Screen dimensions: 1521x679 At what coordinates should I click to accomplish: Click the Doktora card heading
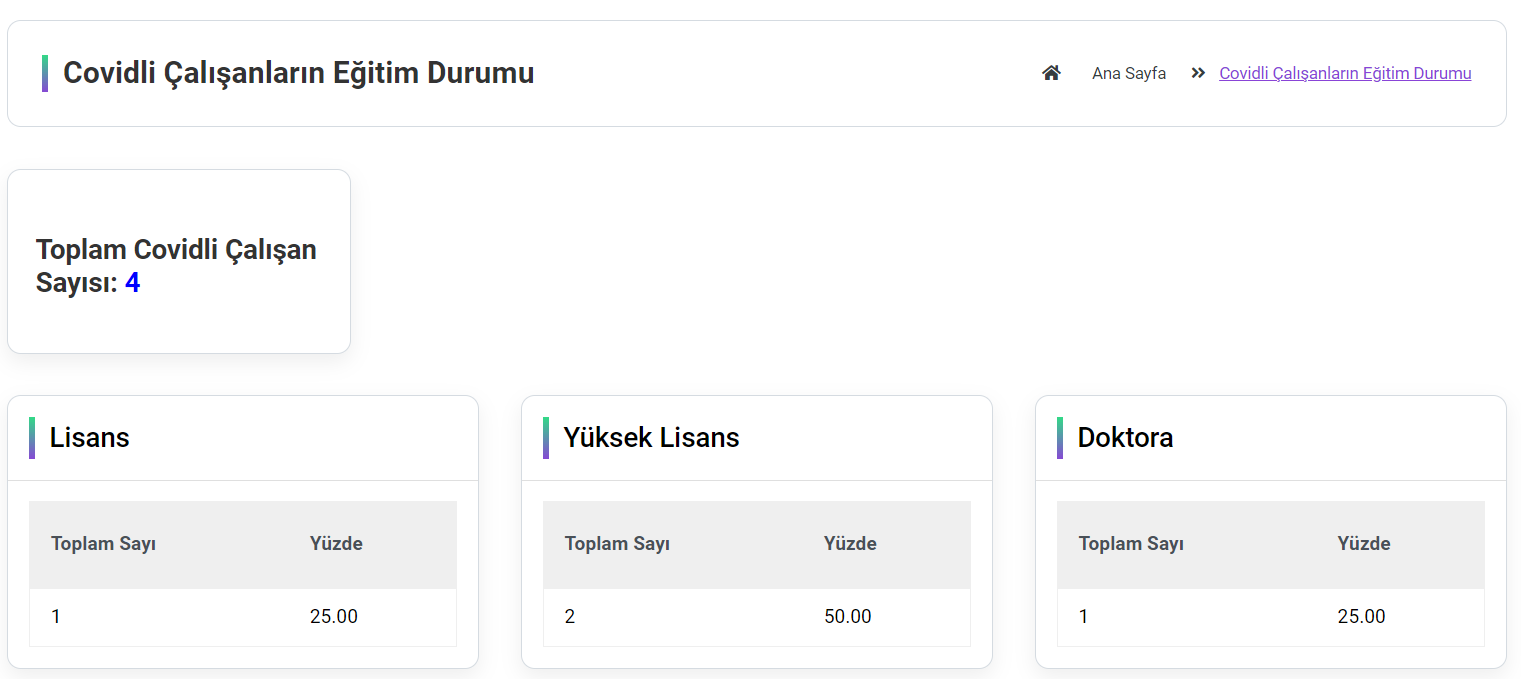(x=1124, y=437)
